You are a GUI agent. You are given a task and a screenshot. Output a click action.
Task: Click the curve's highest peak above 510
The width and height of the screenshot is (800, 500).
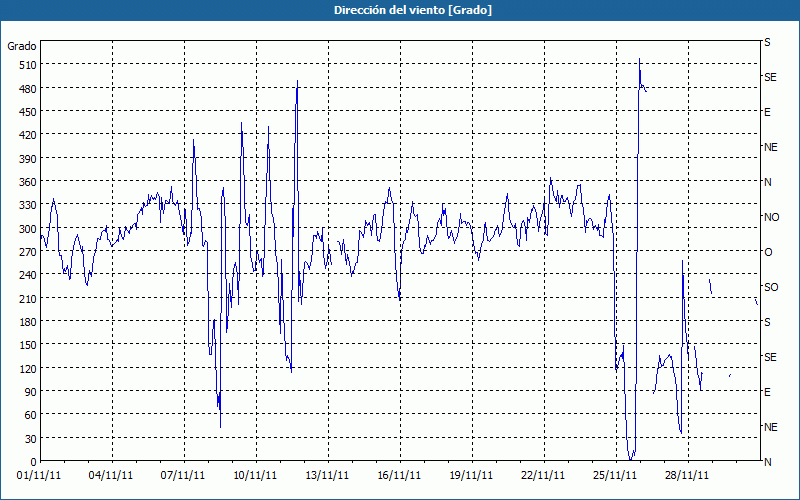click(639, 59)
